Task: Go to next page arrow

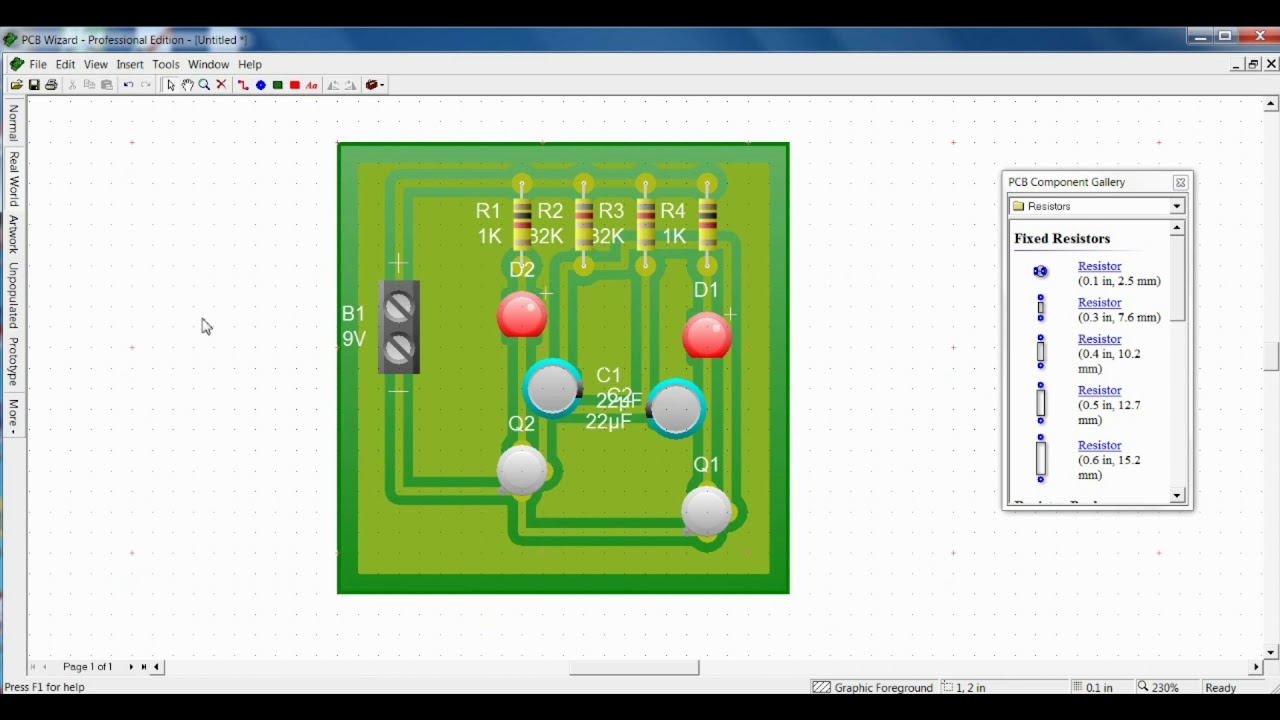Action: [131, 667]
